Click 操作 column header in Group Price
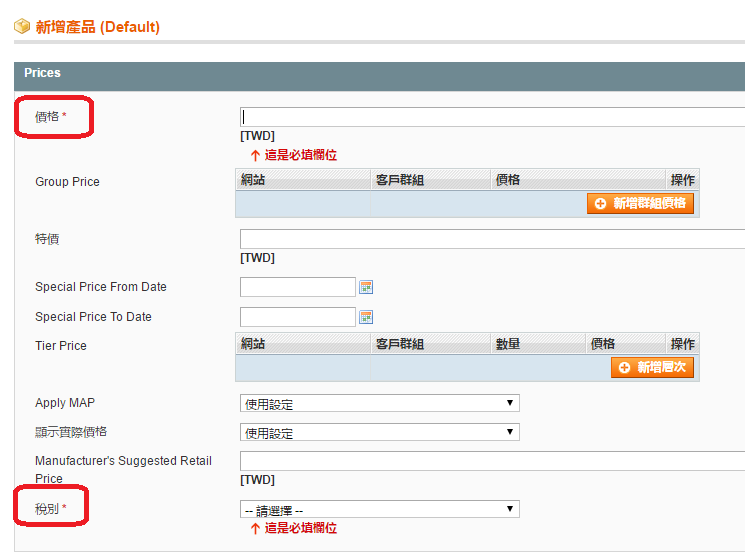The height and width of the screenshot is (557, 745). (683, 181)
